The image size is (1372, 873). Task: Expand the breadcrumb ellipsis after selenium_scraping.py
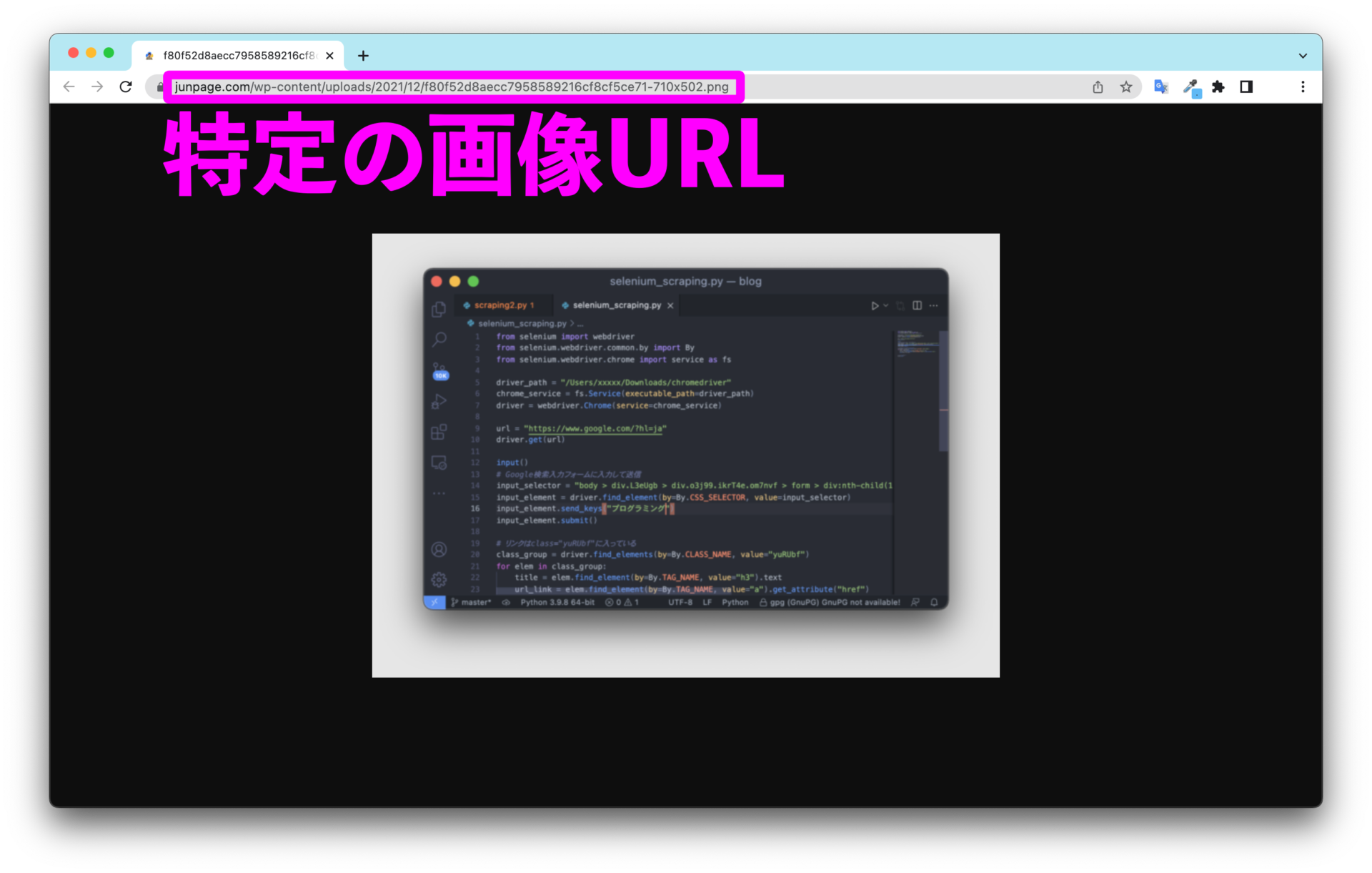click(580, 323)
